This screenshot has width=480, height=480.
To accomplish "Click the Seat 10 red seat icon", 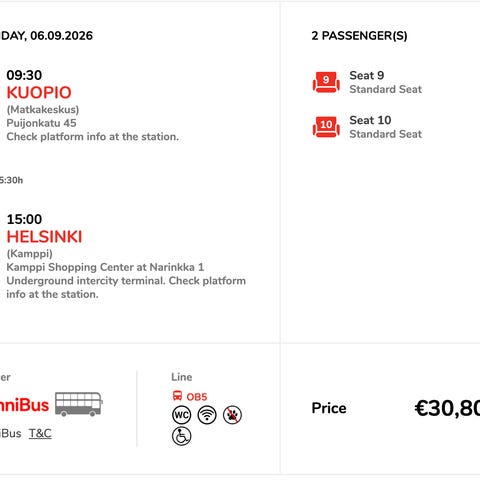I will pos(326,127).
